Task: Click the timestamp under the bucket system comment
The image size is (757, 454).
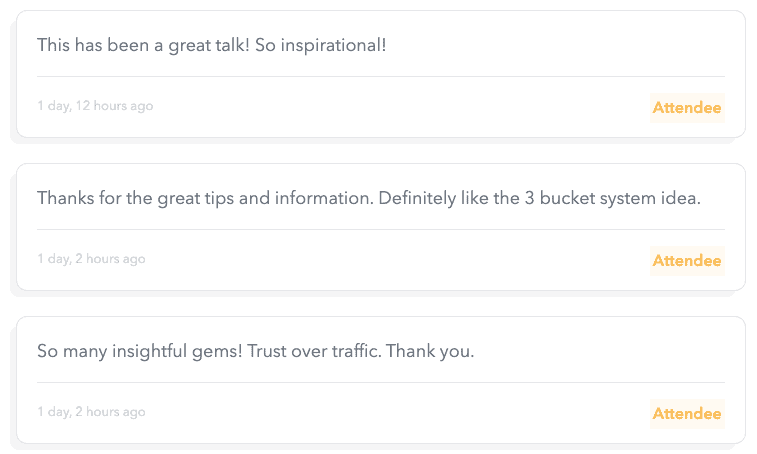Action: [91, 259]
